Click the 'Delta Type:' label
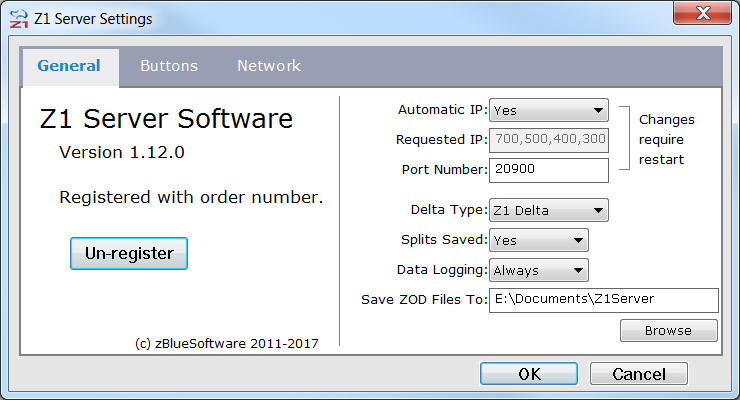The width and height of the screenshot is (740, 400). tap(448, 209)
